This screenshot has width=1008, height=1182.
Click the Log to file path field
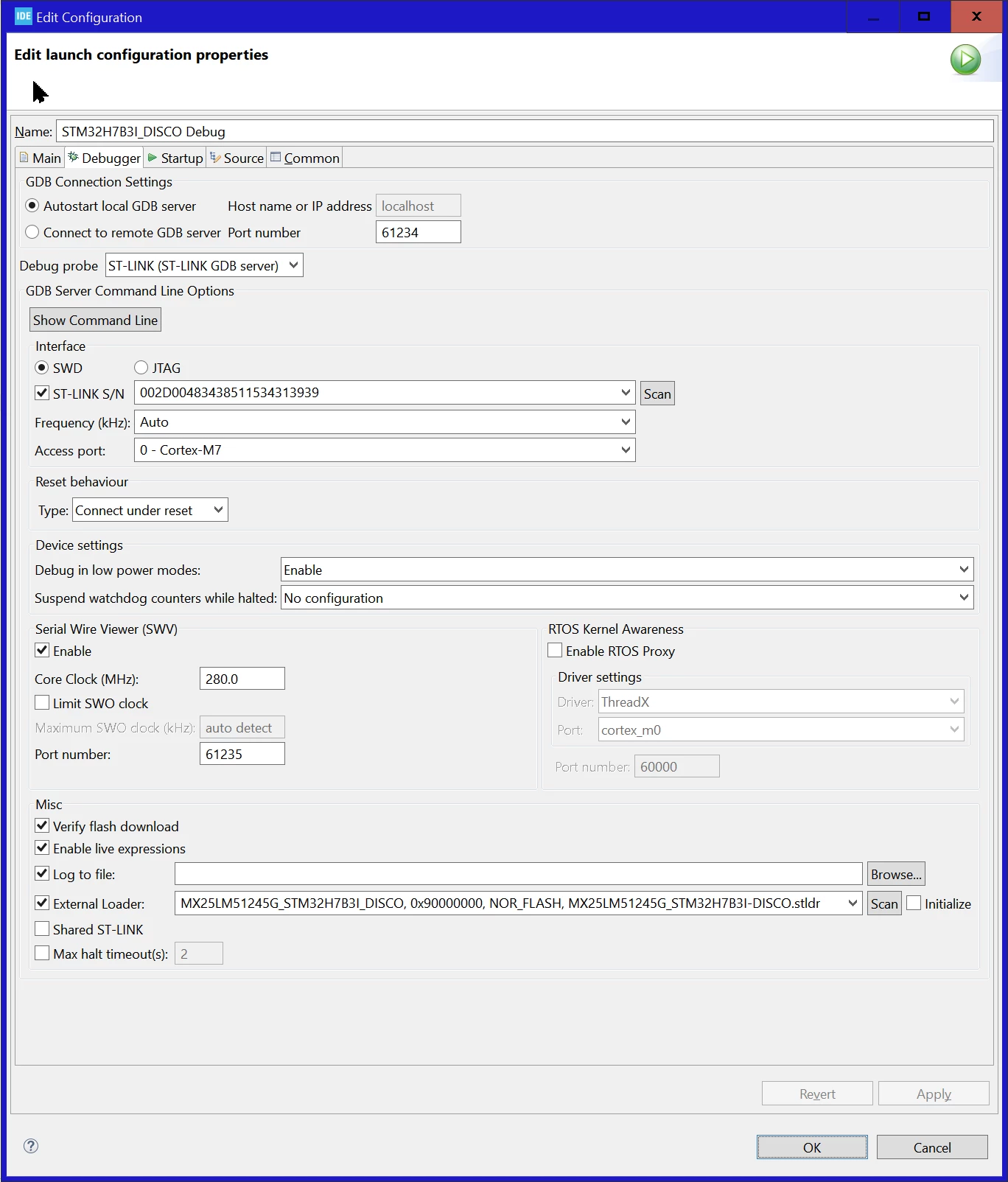tap(519, 874)
